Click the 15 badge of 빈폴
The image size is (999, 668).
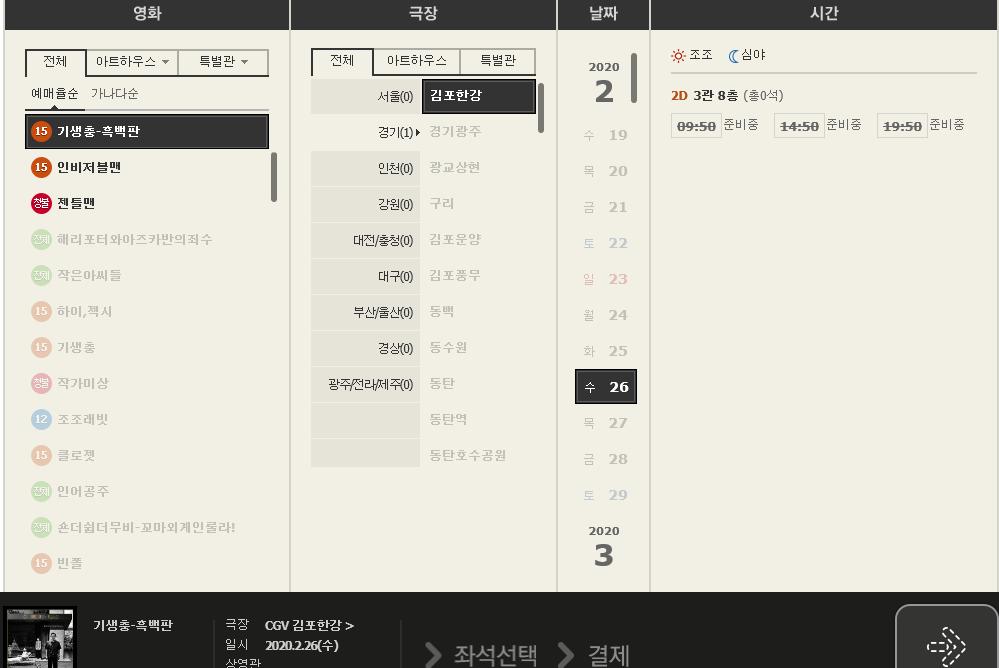click(x=41, y=563)
